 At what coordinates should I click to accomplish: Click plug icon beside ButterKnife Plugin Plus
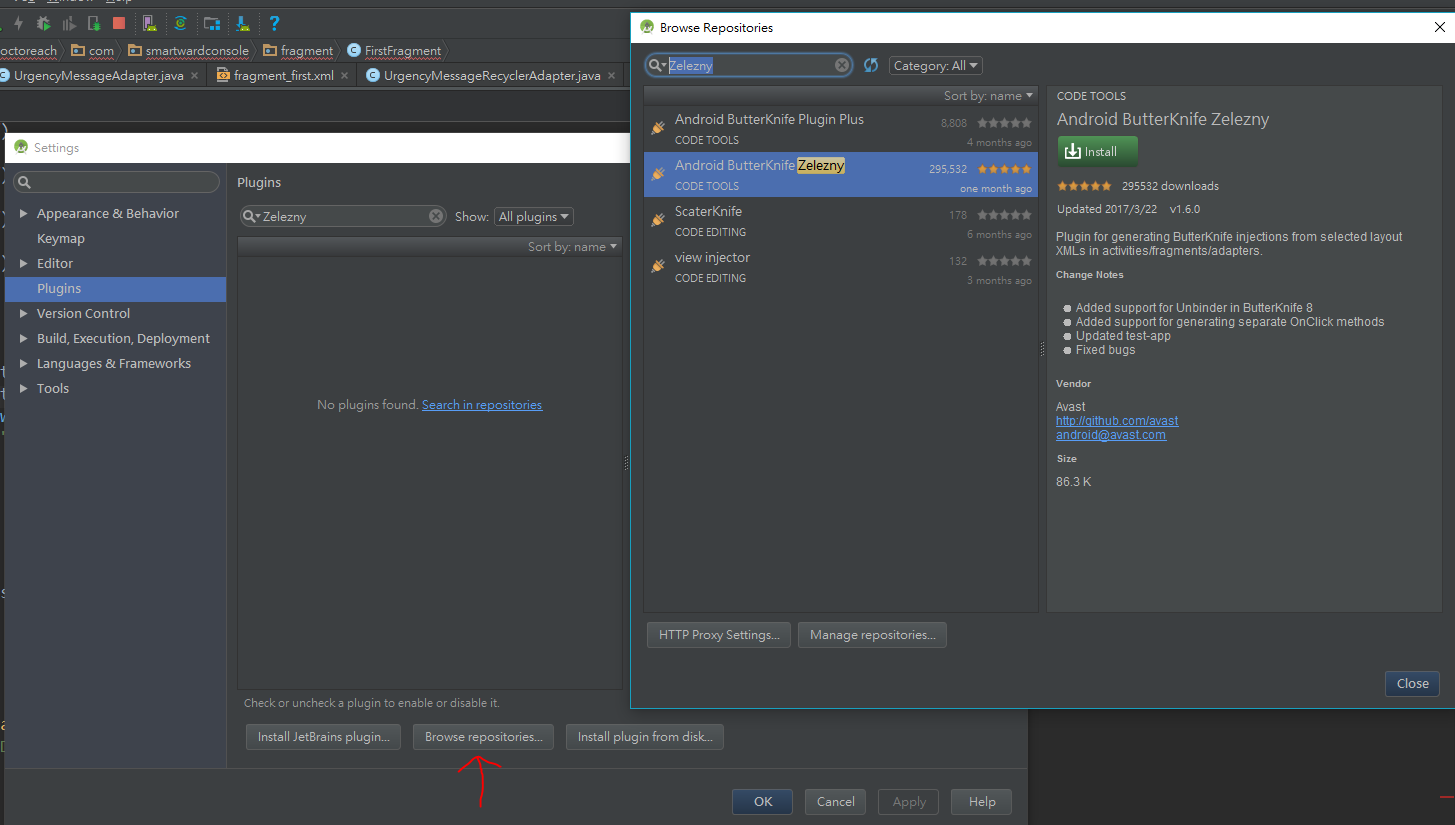pyautogui.click(x=658, y=128)
